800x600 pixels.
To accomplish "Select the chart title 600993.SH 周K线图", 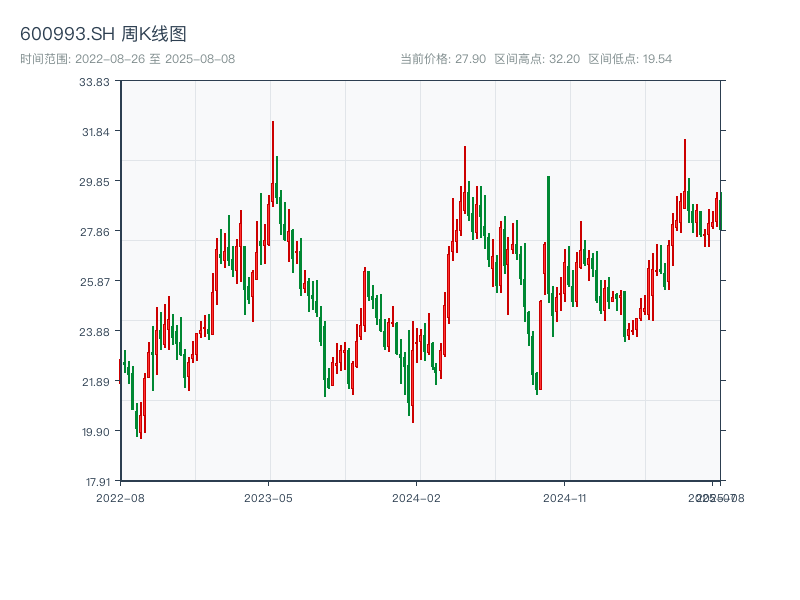I will click(x=103, y=34).
